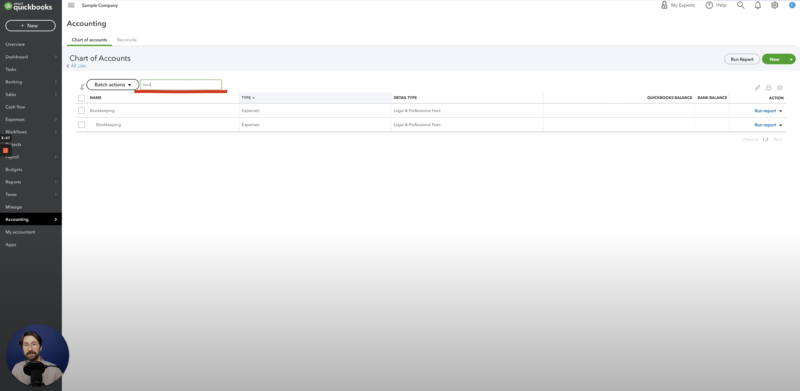This screenshot has width=800, height=391.
Task: Go back via All Lists link
Action: click(77, 66)
